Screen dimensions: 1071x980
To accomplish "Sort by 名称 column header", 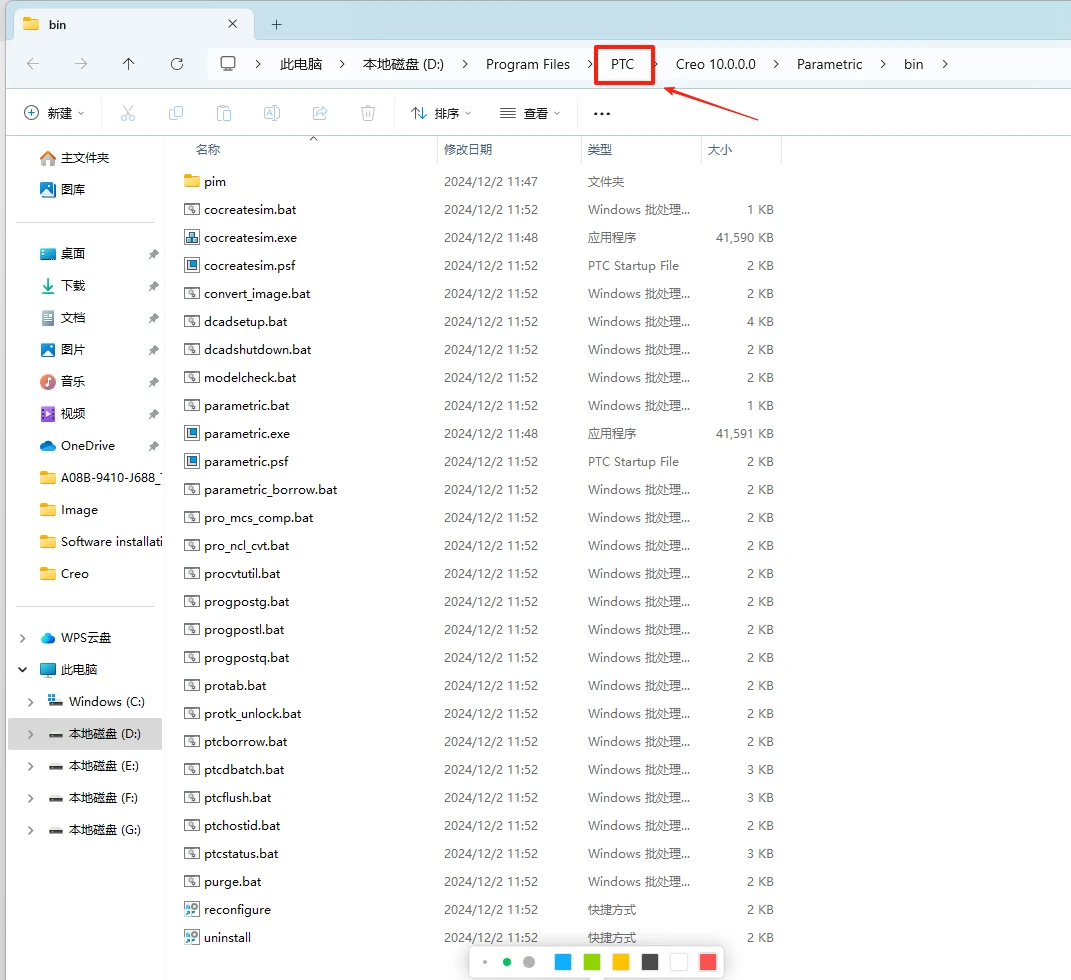I will click(x=208, y=150).
